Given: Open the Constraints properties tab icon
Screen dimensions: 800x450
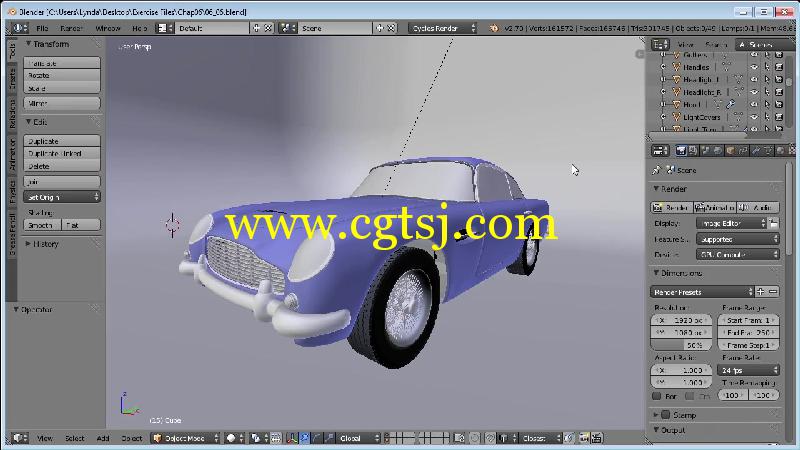Looking at the screenshot, I should pos(743,151).
